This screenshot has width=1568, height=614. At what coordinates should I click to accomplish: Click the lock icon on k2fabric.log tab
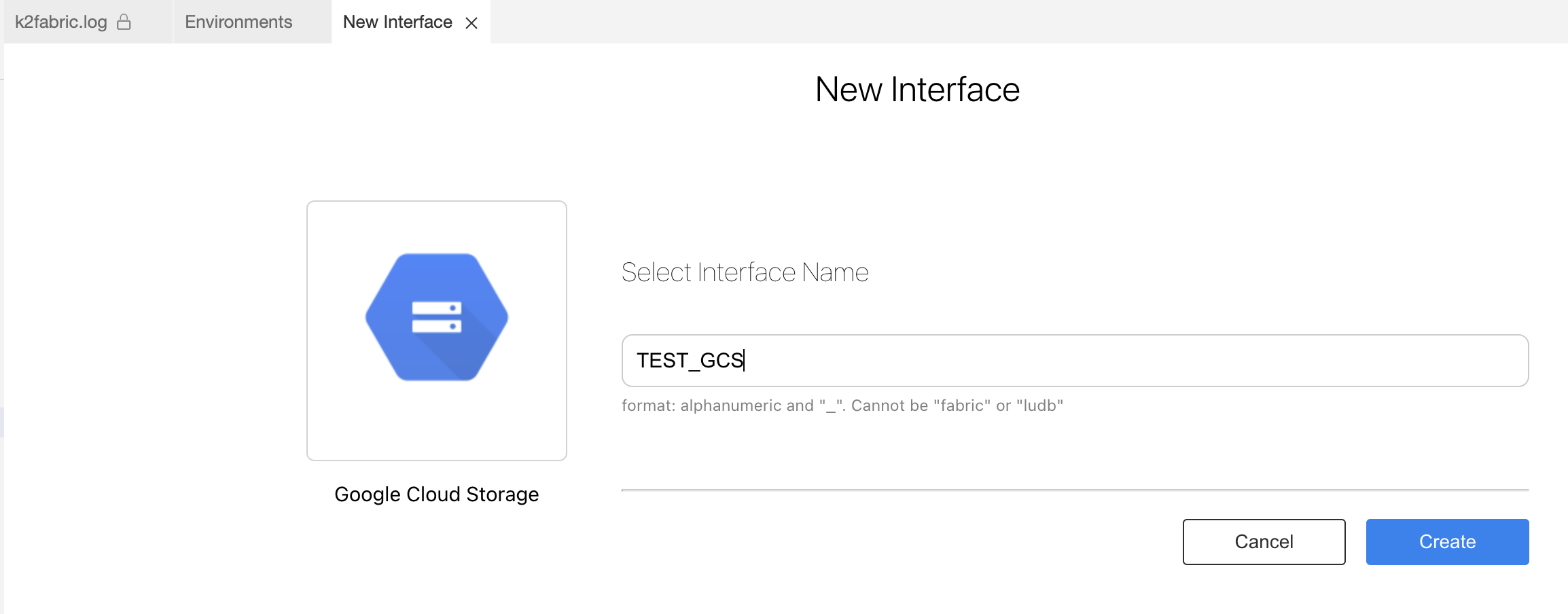pos(124,22)
